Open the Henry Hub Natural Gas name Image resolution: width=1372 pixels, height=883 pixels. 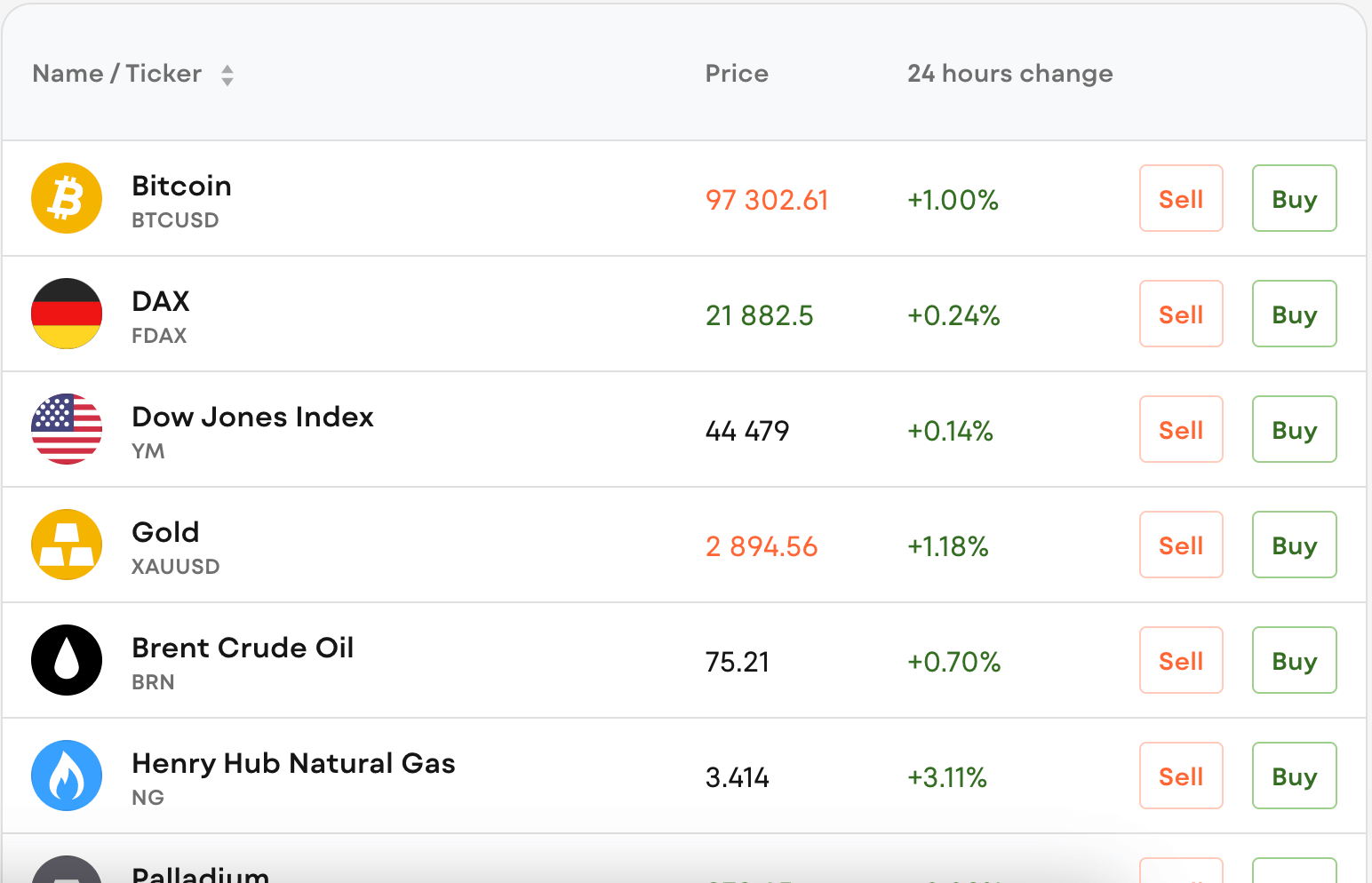(x=293, y=763)
